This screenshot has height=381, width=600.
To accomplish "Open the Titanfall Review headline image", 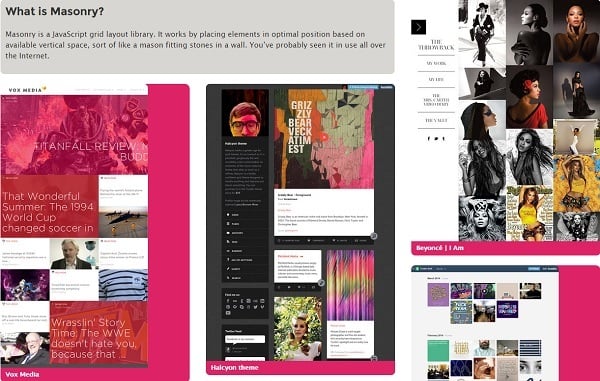I will point(74,135).
